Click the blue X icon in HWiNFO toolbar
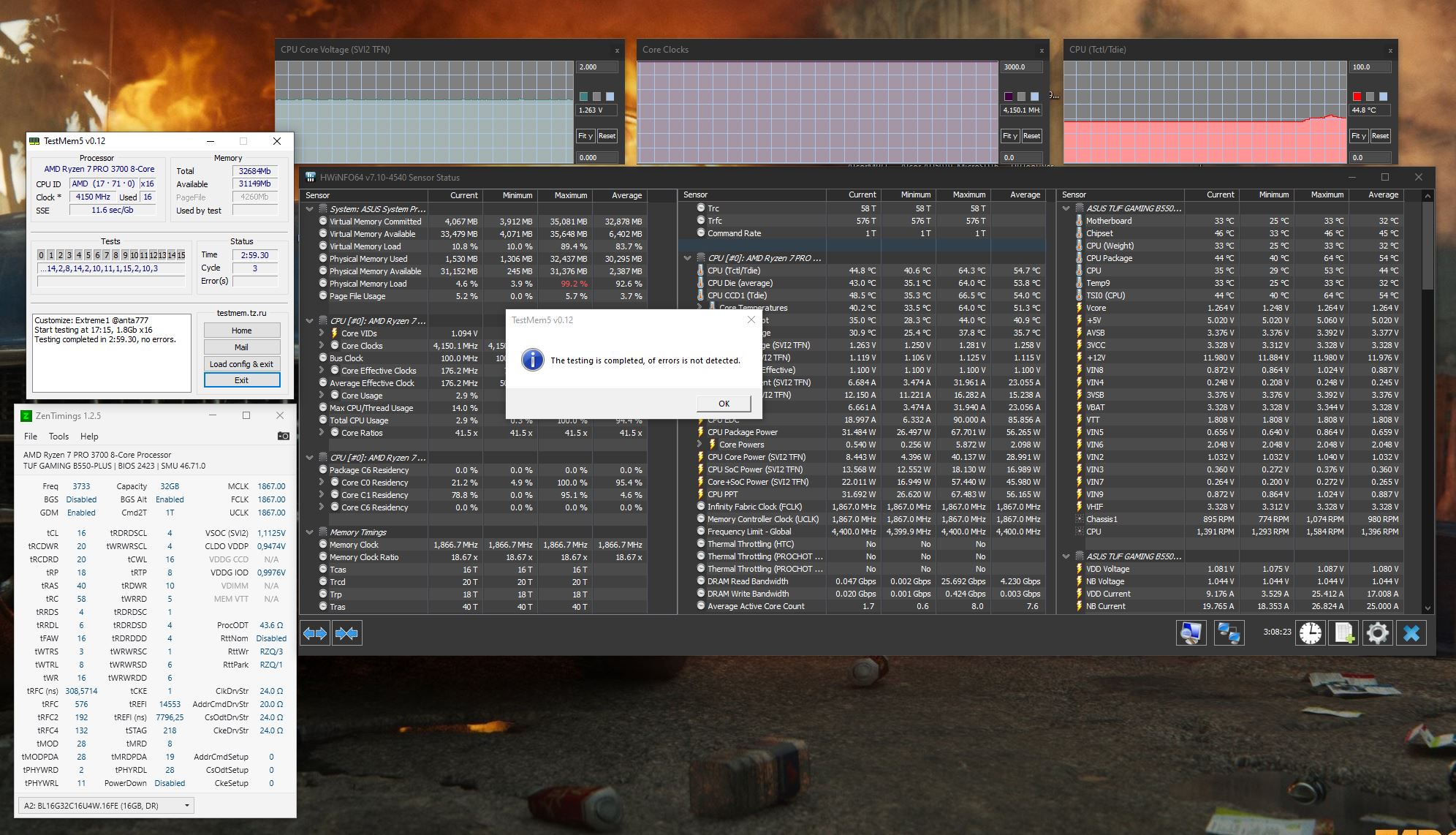Image resolution: width=1456 pixels, height=835 pixels. point(1411,632)
